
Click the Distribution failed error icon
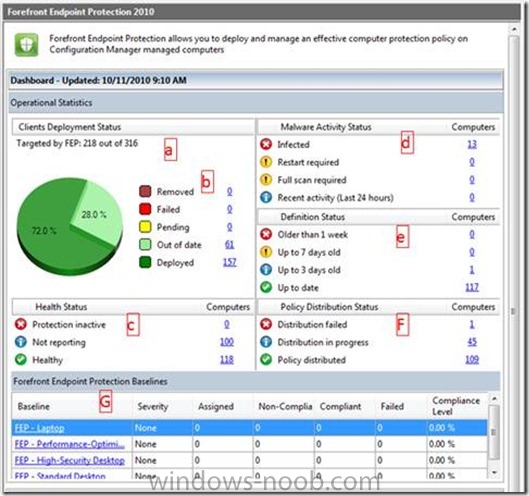266,324
